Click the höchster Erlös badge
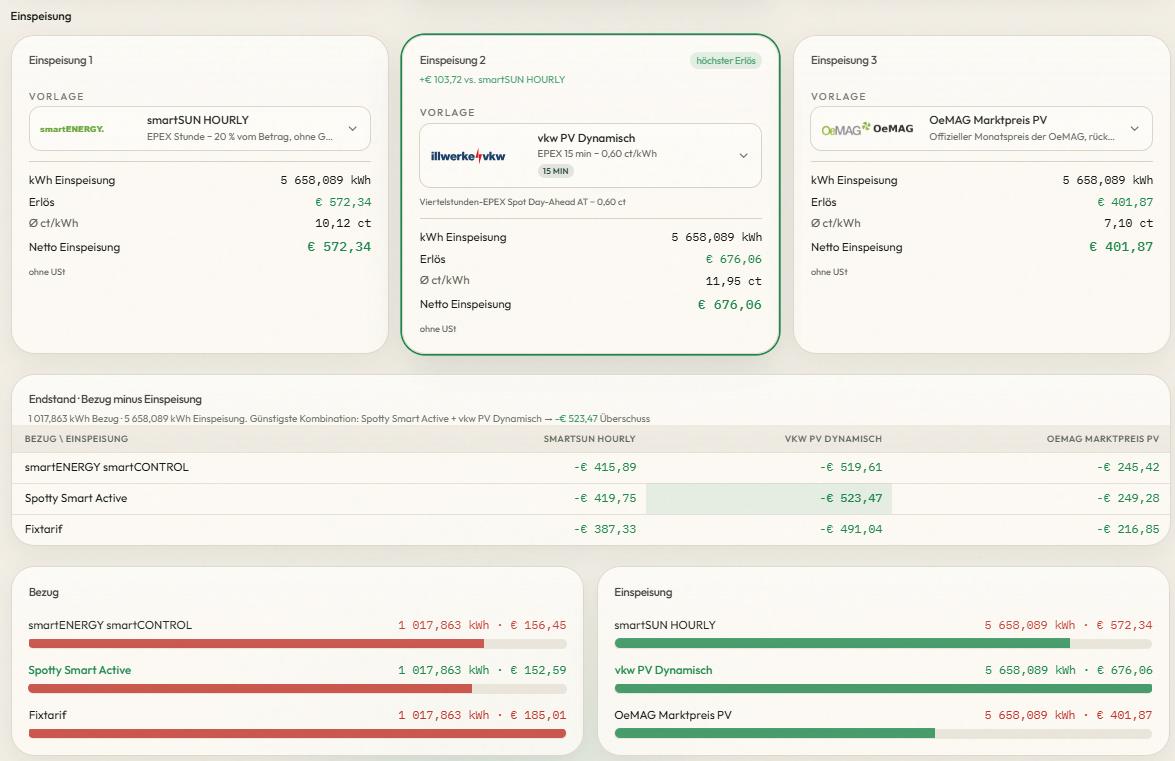Image resolution: width=1175 pixels, height=761 pixels. pos(725,61)
